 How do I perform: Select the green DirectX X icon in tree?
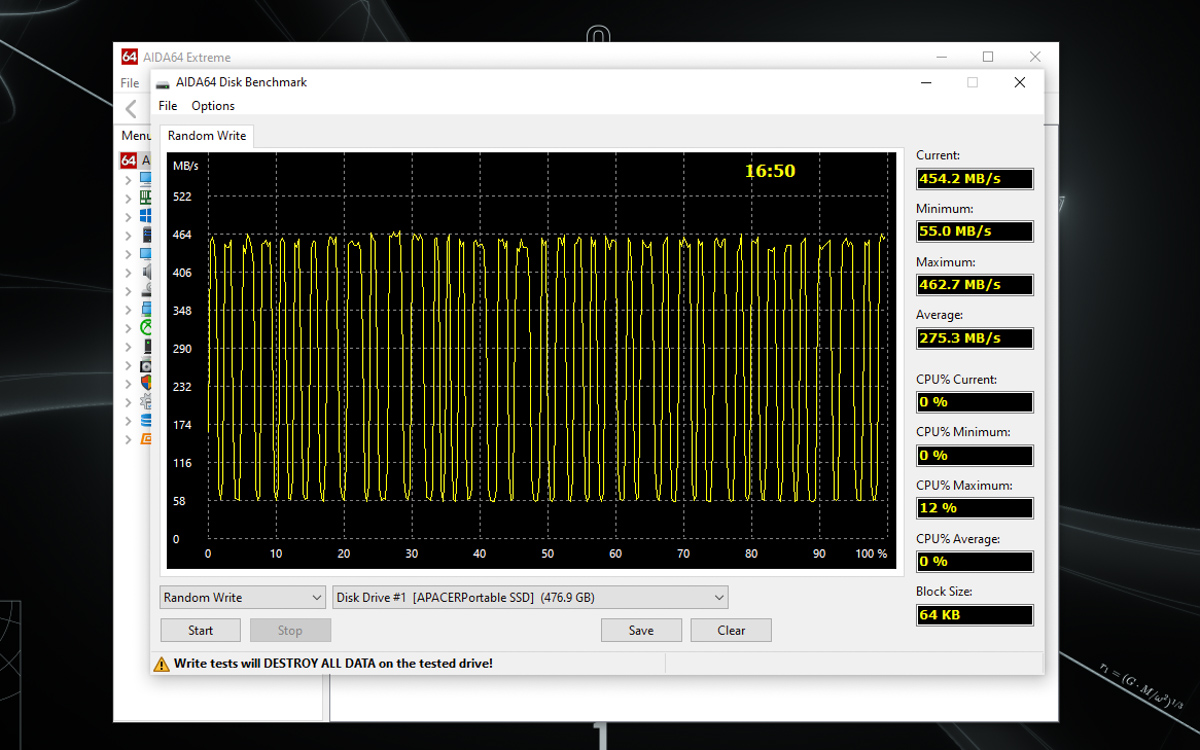[145, 327]
